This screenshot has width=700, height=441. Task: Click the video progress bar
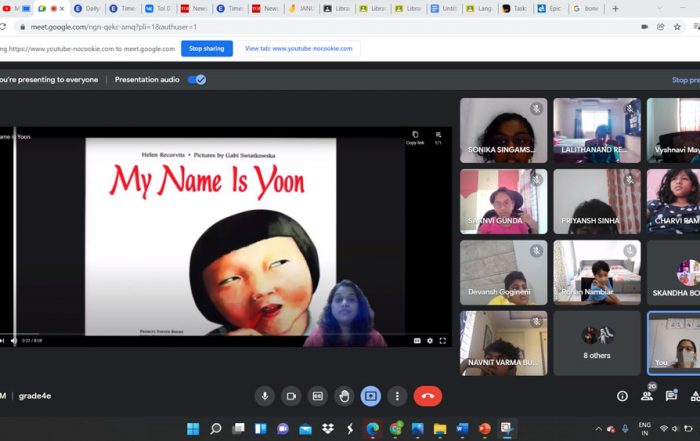226,333
